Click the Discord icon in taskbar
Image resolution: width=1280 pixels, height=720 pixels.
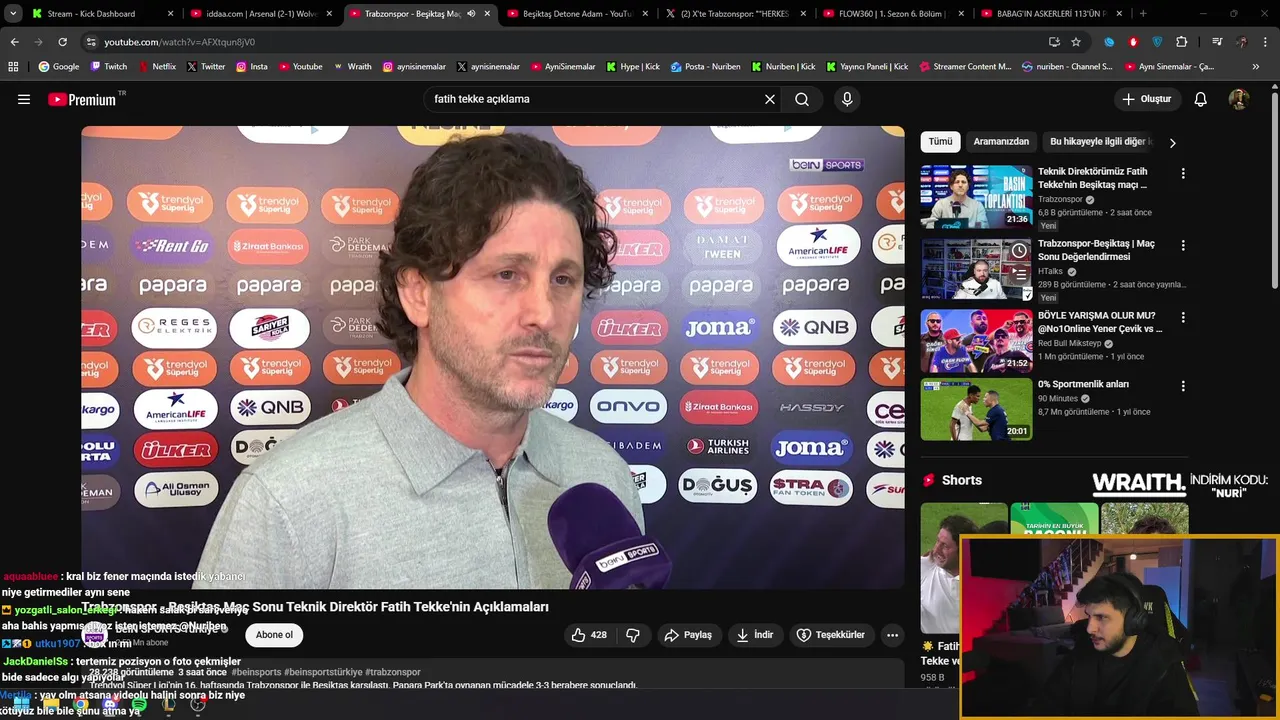(x=110, y=706)
